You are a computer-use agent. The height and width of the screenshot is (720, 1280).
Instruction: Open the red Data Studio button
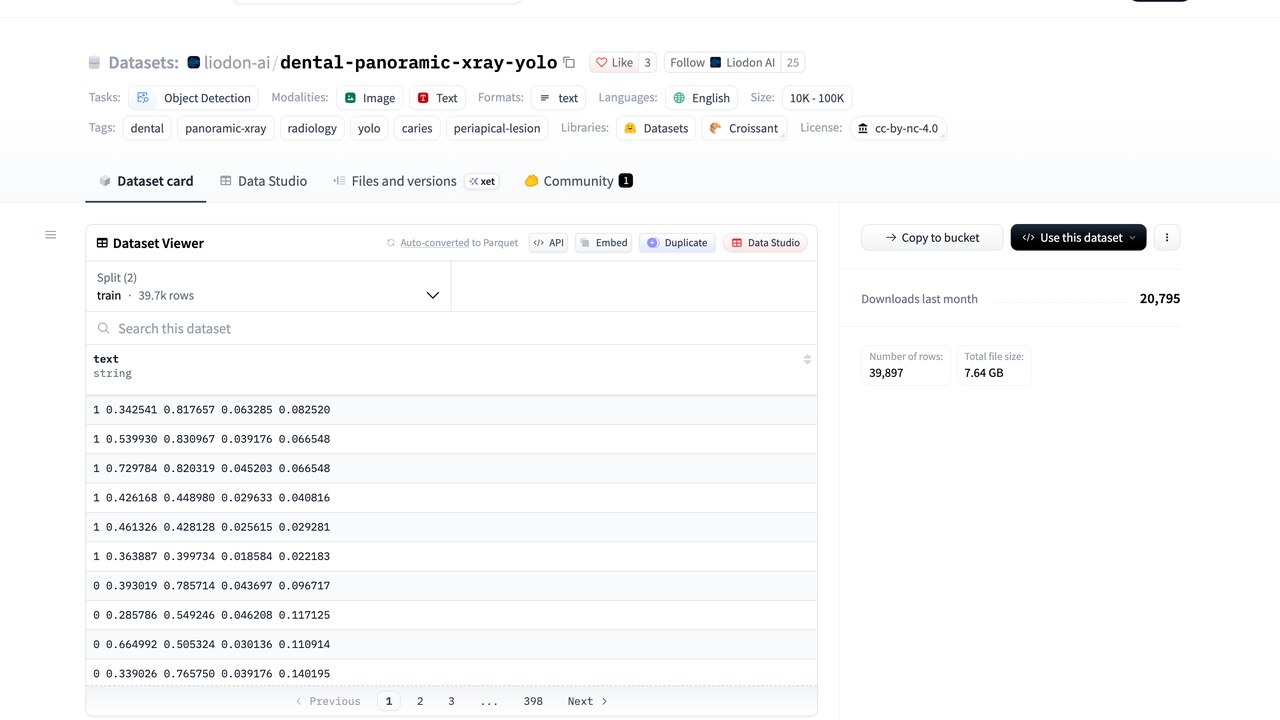[x=765, y=243]
